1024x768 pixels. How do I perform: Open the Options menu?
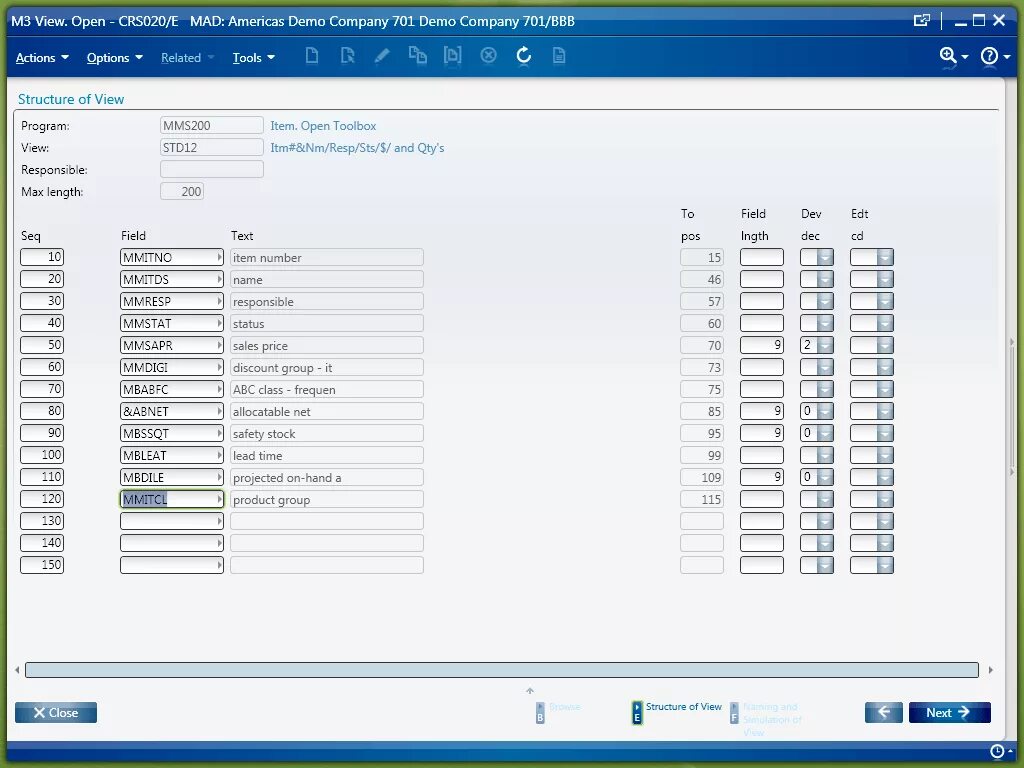115,57
